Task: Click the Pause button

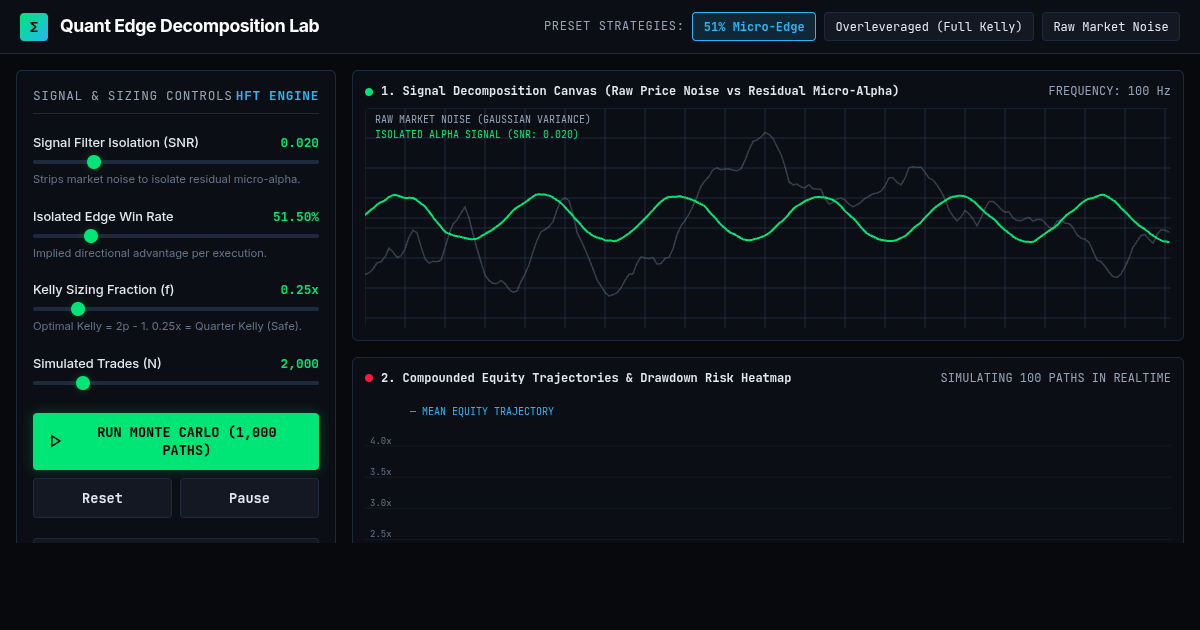Action: point(249,498)
